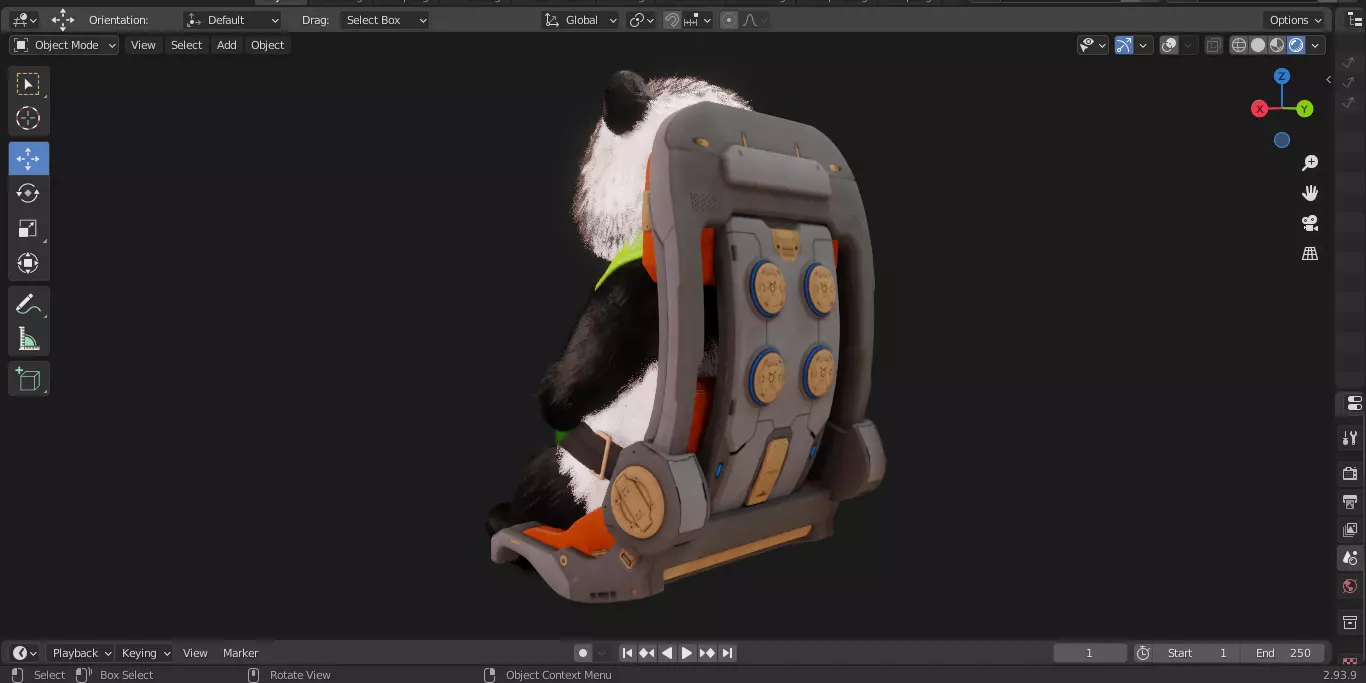Select the Cursor tool
1366x683 pixels.
click(28, 118)
